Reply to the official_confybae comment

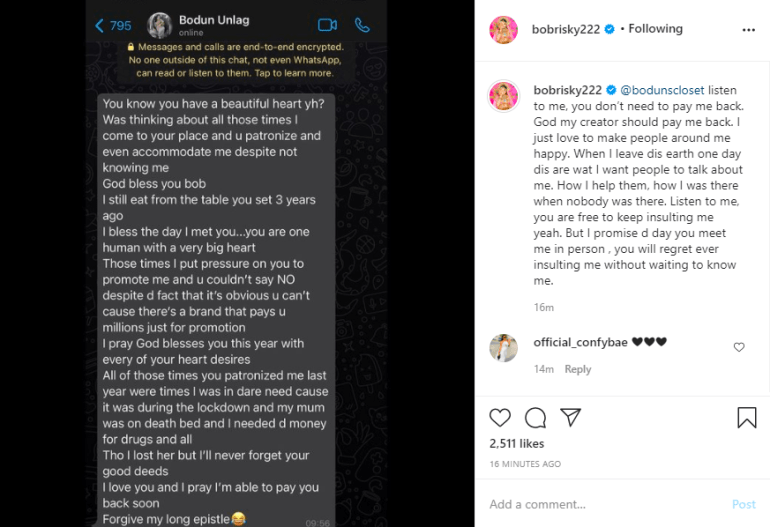(578, 369)
